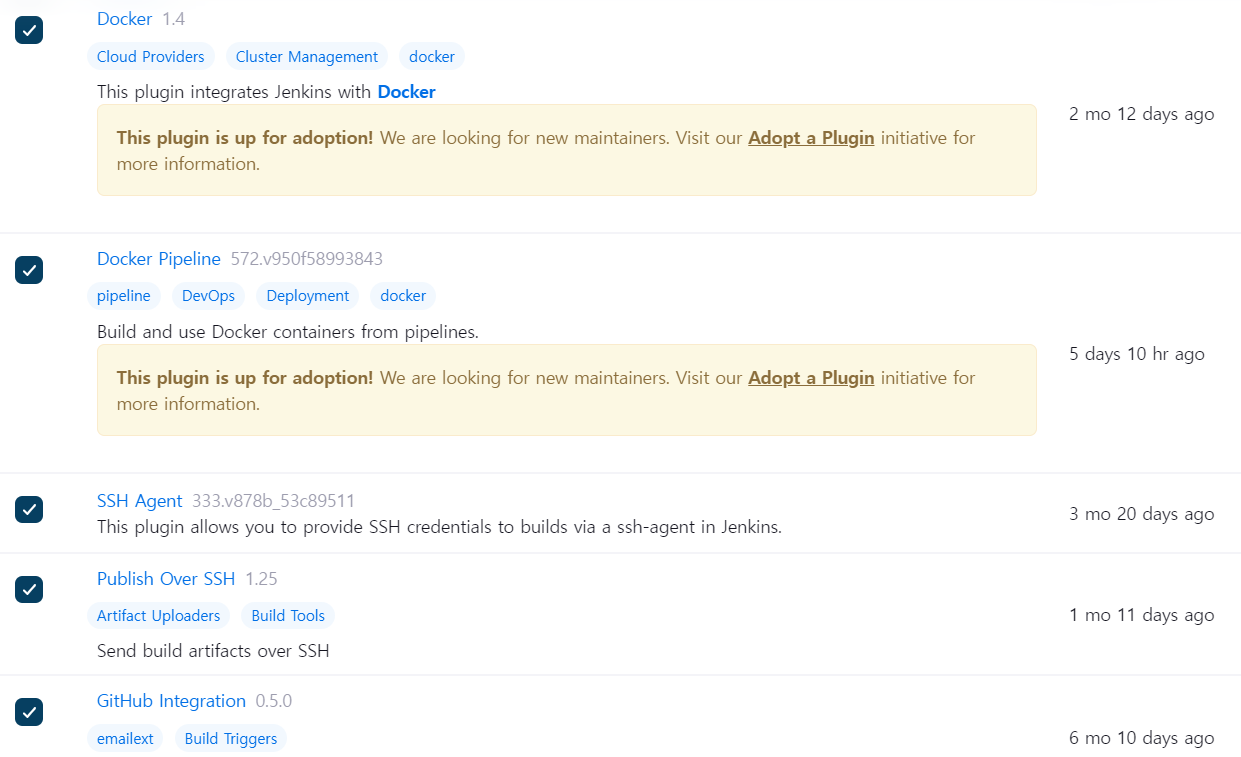Click 'Build and use Docker containers from pipelines' text
This screenshot has width=1241, height=757.
point(288,332)
